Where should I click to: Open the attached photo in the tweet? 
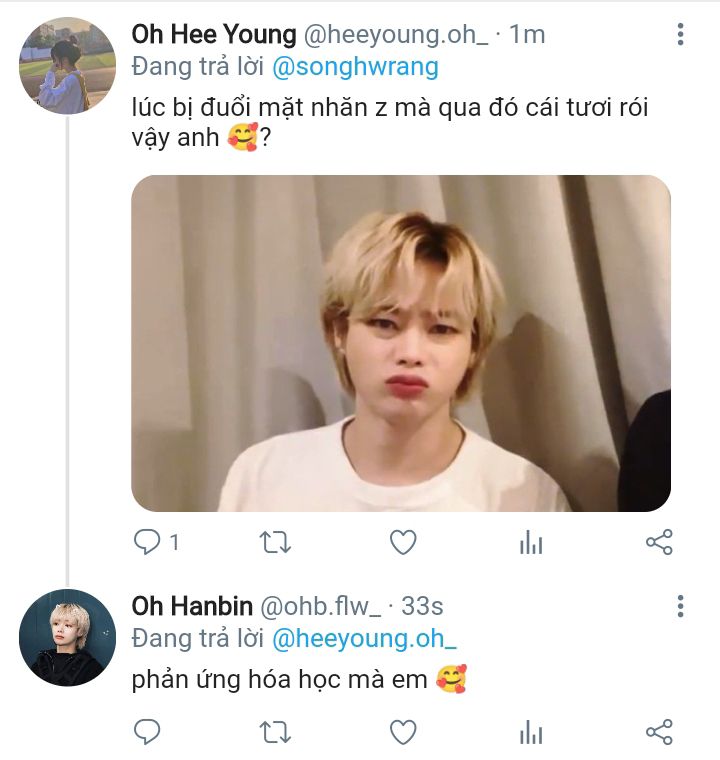pos(401,343)
